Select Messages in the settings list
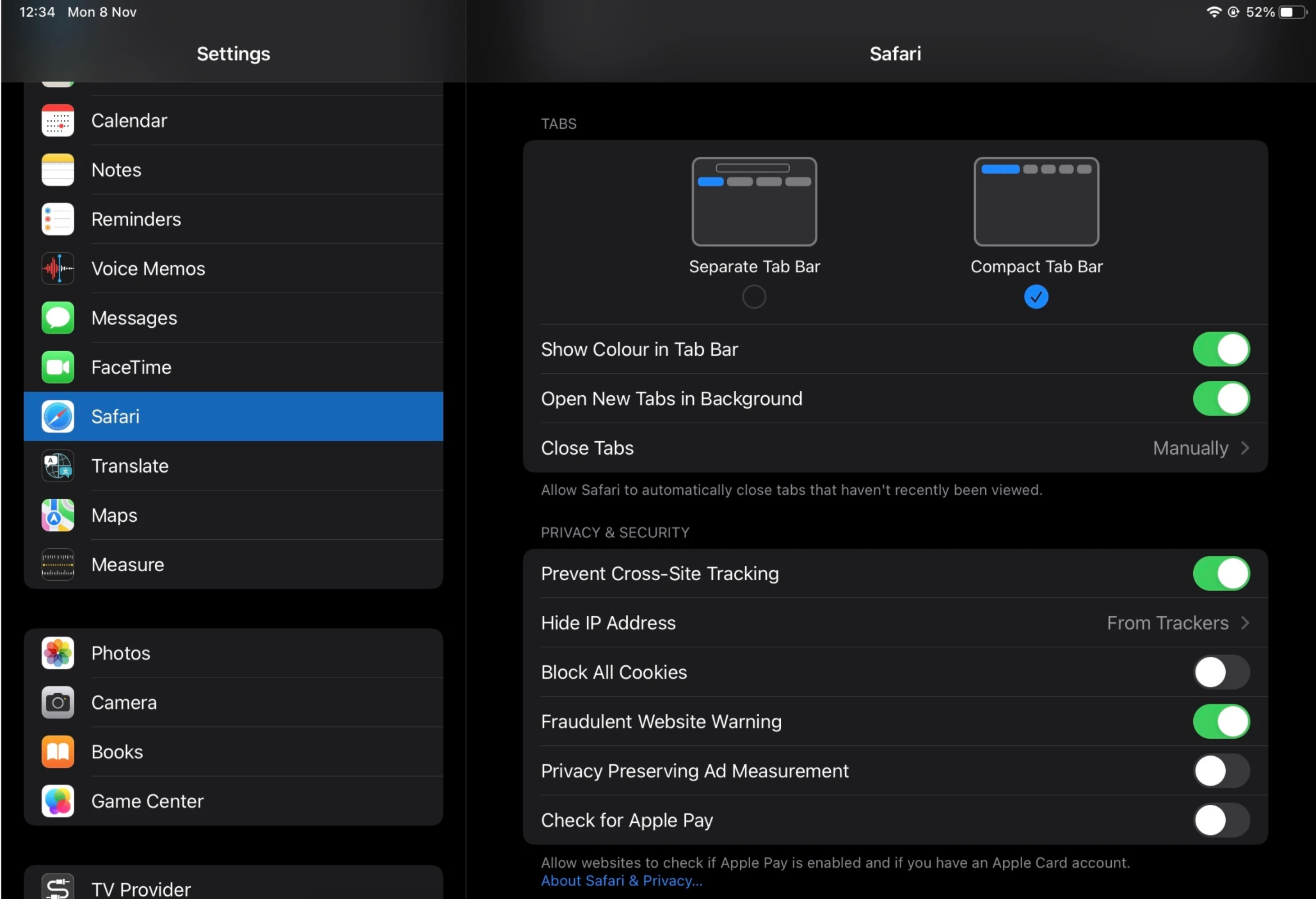Image resolution: width=1316 pixels, height=899 pixels. [134, 318]
